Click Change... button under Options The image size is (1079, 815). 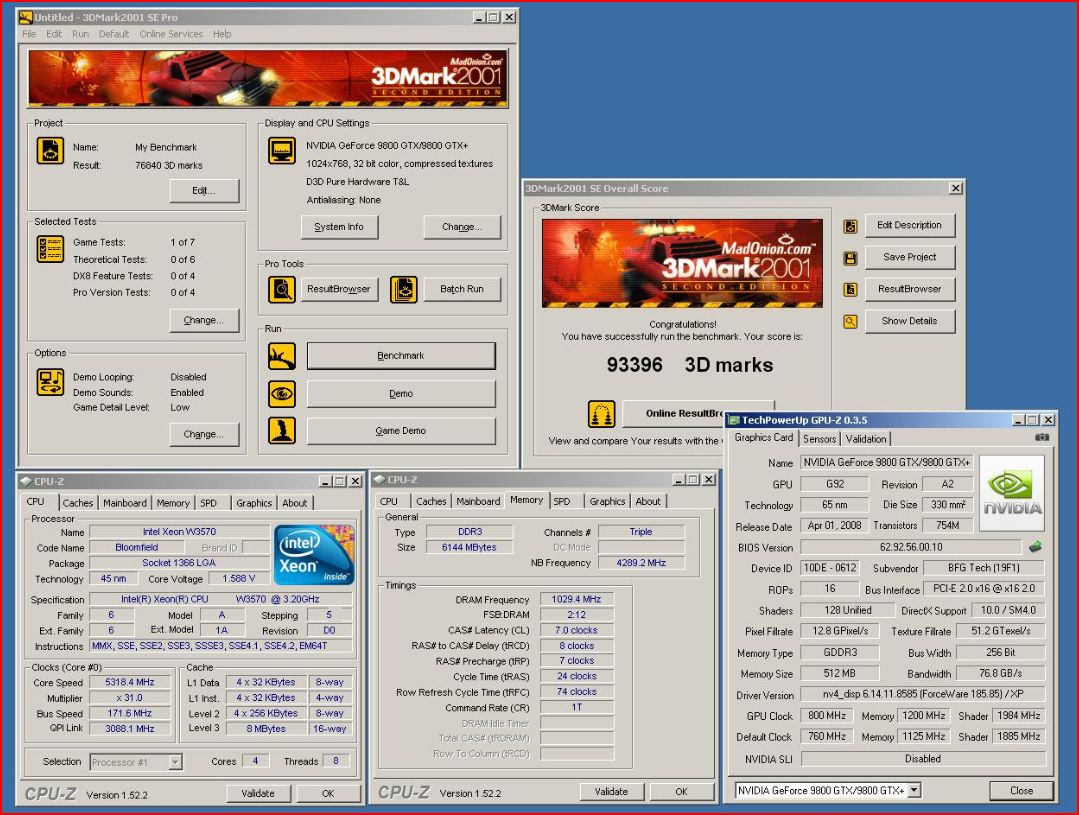point(204,434)
